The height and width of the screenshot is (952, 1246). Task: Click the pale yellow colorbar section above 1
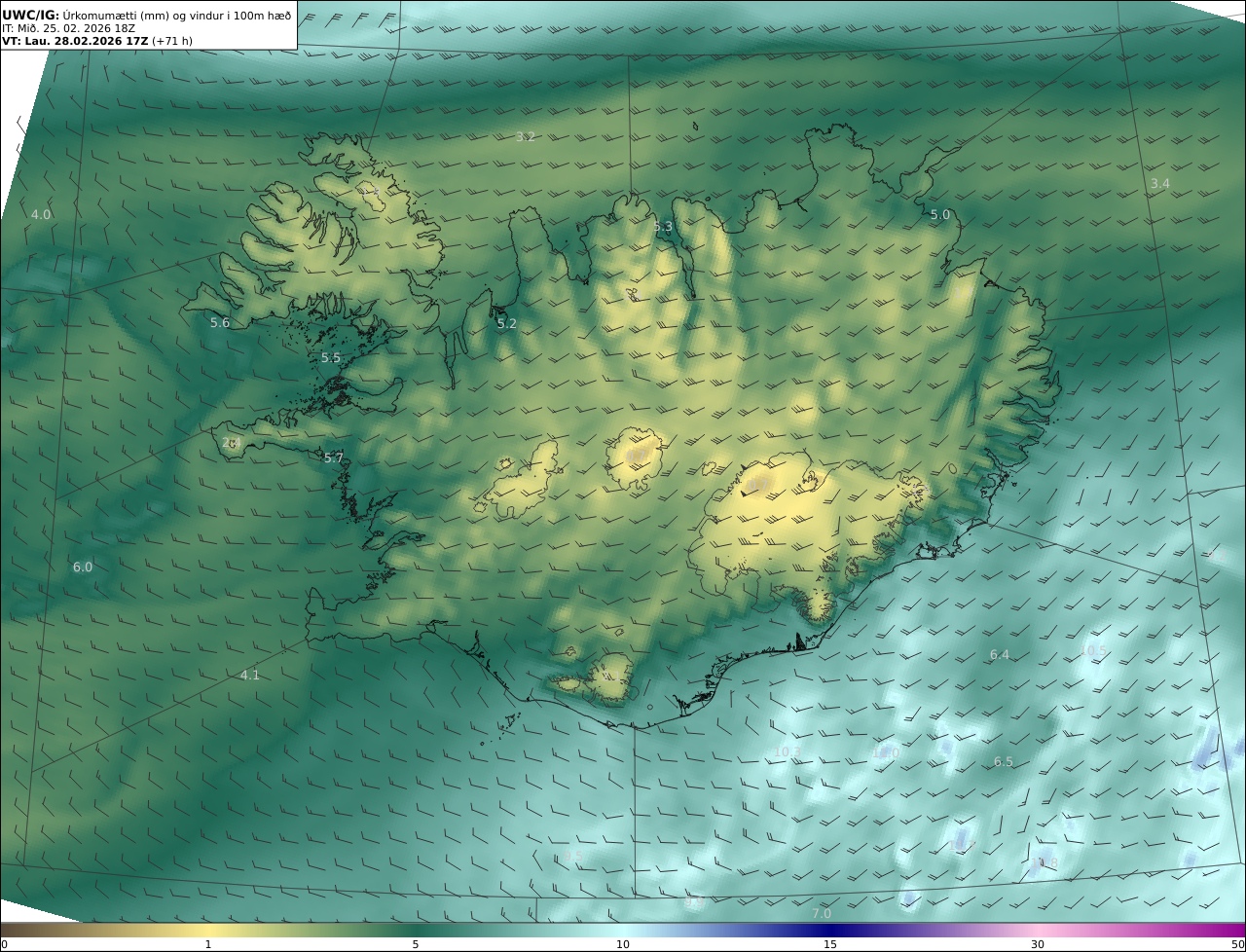coord(208,930)
